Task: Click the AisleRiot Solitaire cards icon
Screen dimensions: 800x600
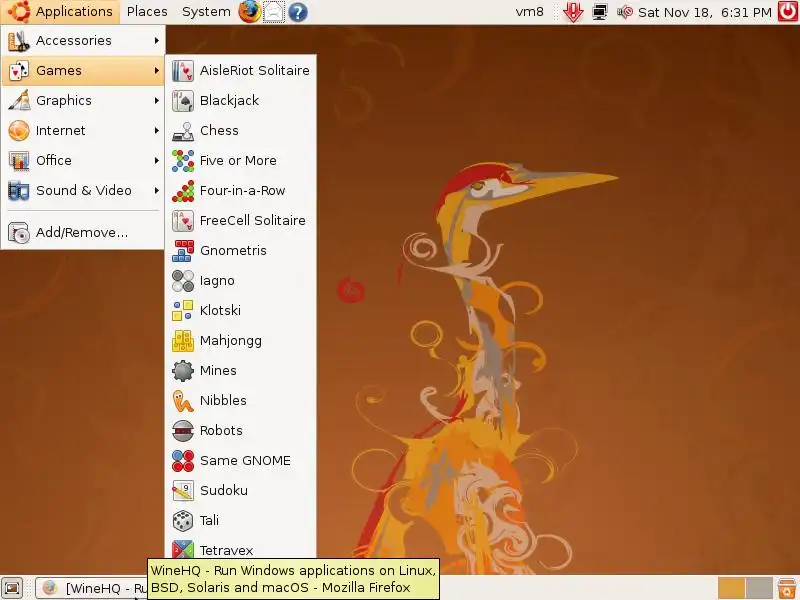Action: pos(183,70)
